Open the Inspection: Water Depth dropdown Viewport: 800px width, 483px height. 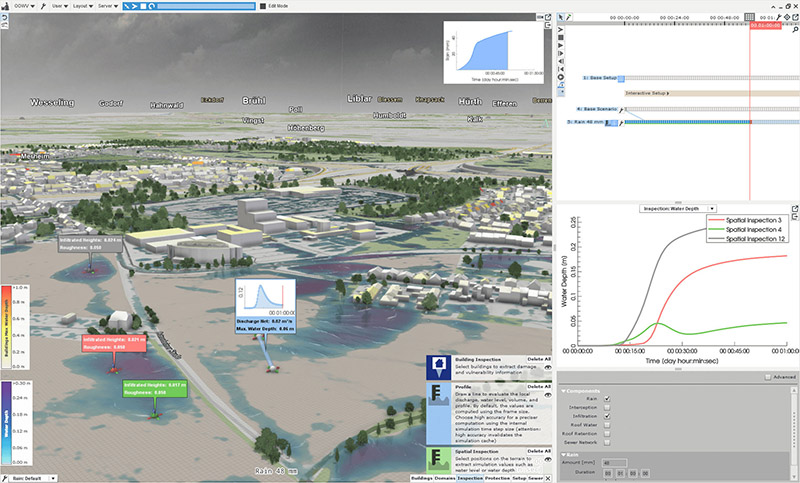[x=678, y=209]
